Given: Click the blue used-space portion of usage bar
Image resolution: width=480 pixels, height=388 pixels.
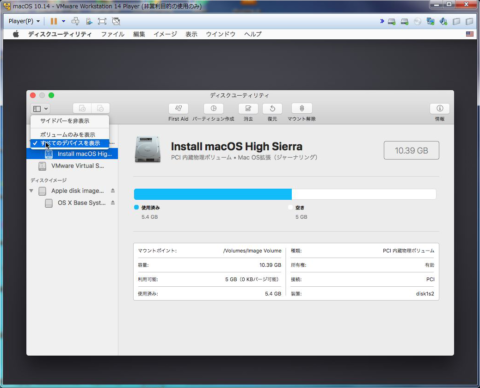Looking at the screenshot, I should pos(213,194).
